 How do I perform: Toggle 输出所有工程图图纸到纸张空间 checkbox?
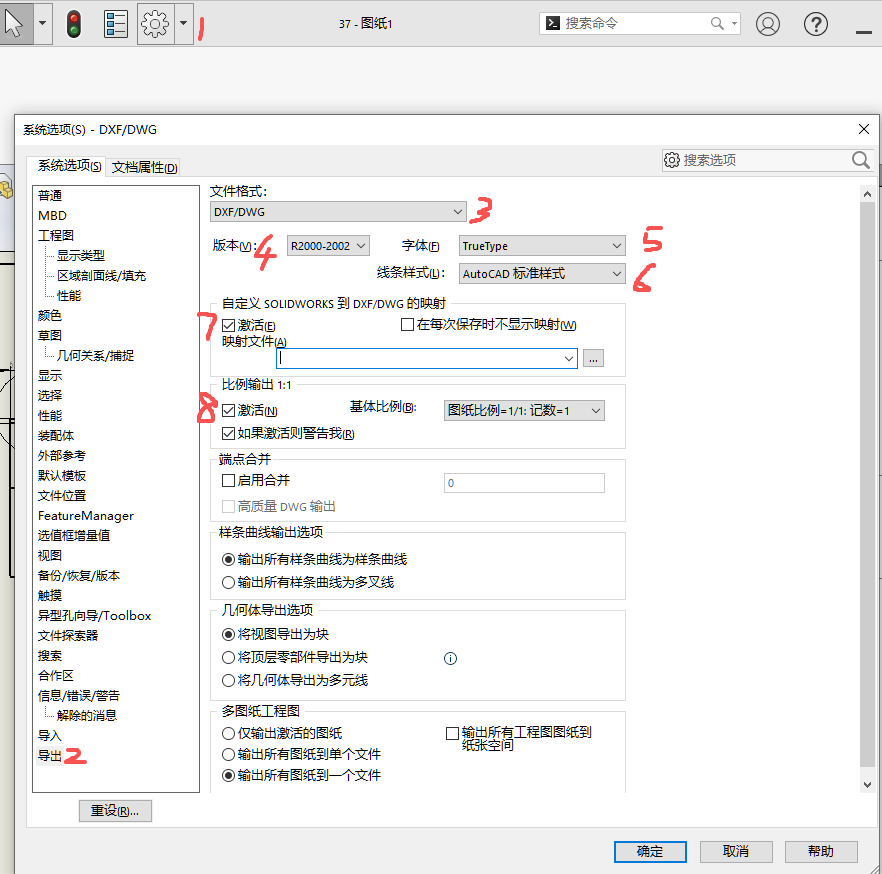452,733
